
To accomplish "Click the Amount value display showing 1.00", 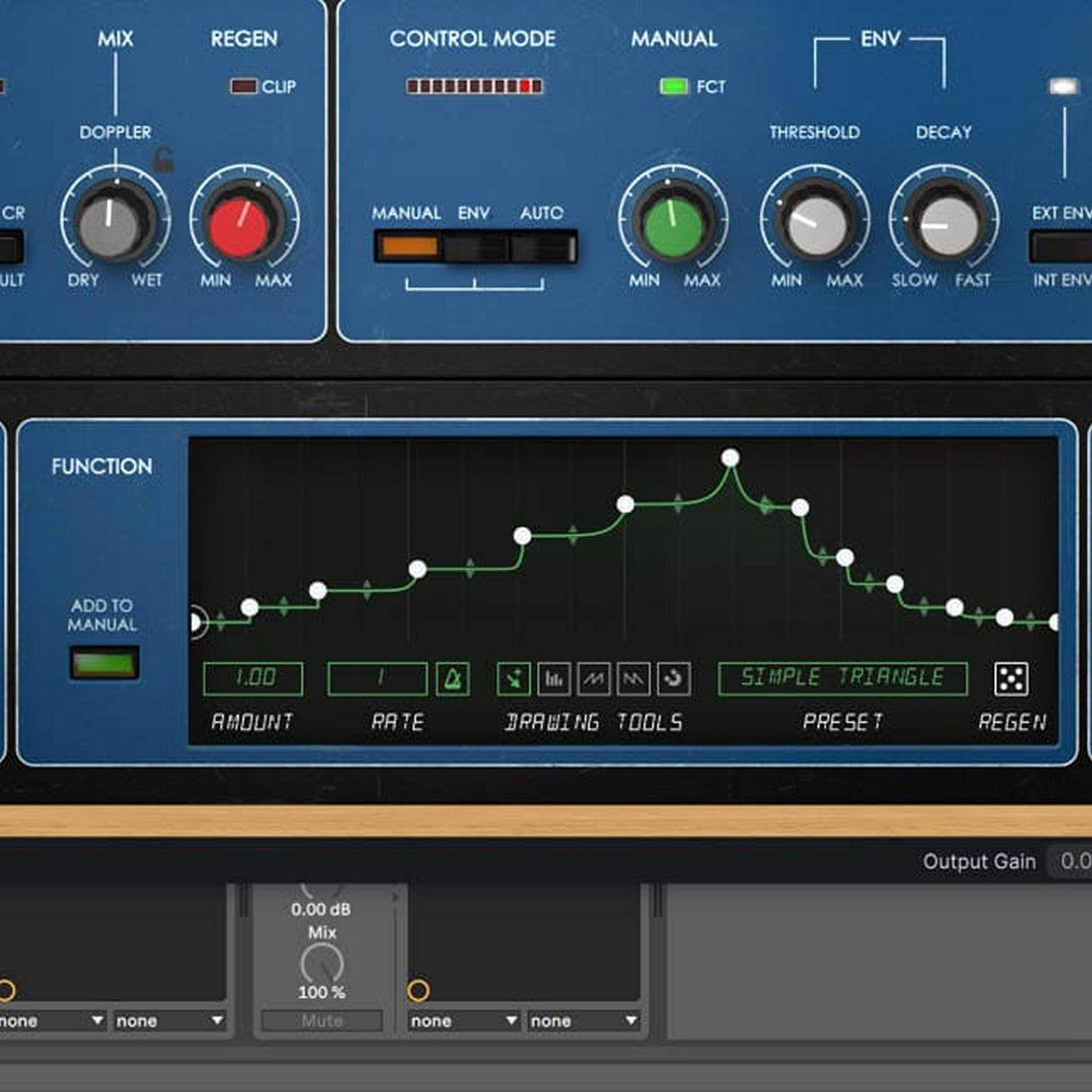I will coord(254,677).
